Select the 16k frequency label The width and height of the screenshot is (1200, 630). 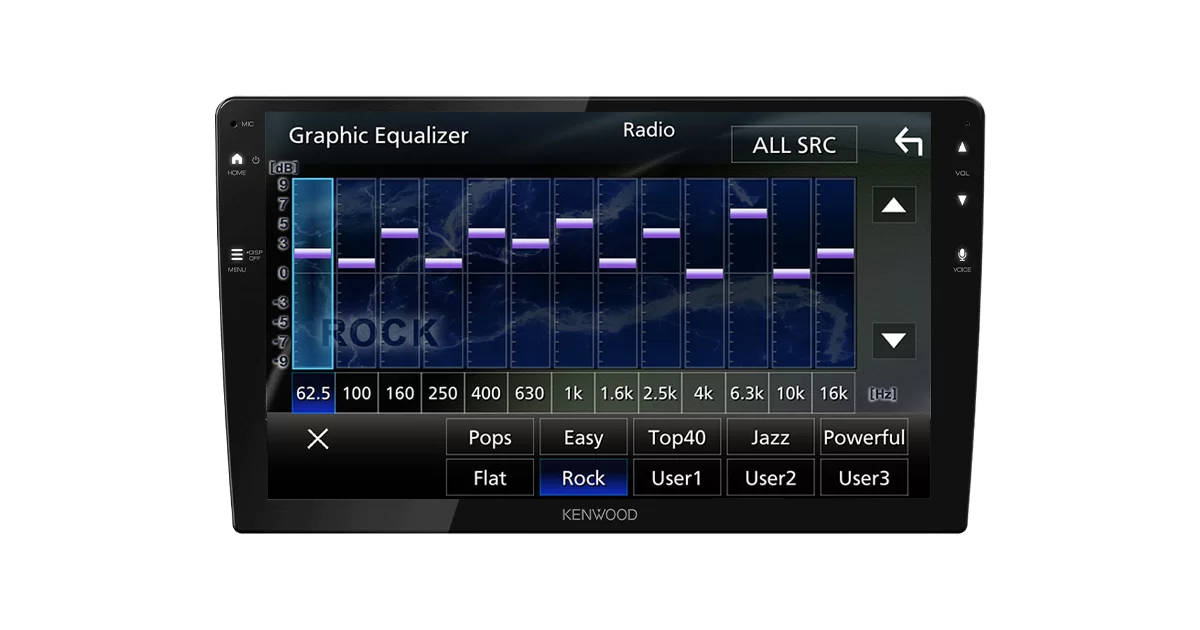tap(834, 393)
